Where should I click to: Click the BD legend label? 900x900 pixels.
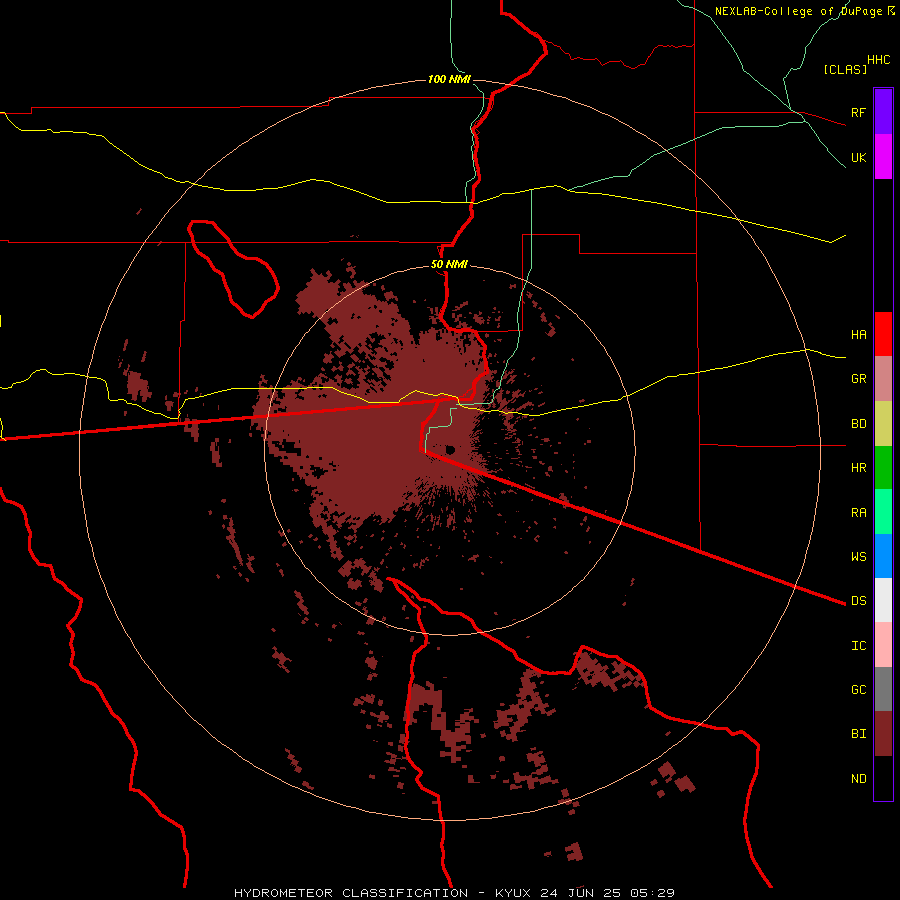click(x=858, y=424)
